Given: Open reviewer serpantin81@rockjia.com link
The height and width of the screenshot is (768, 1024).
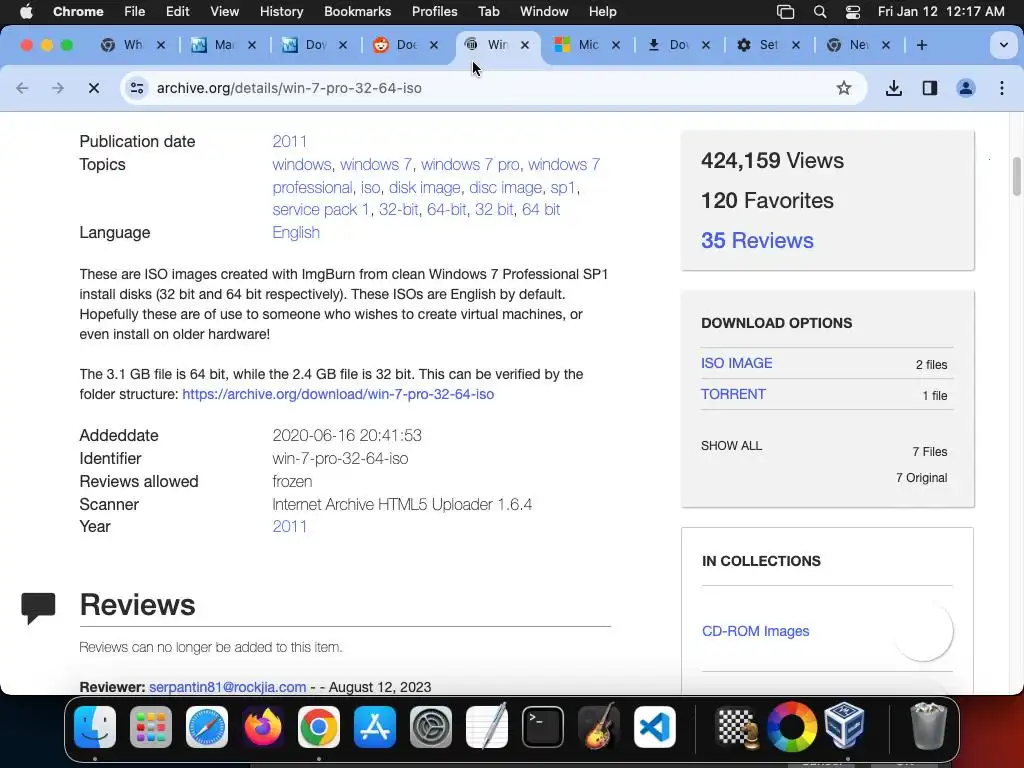Looking at the screenshot, I should click(227, 687).
